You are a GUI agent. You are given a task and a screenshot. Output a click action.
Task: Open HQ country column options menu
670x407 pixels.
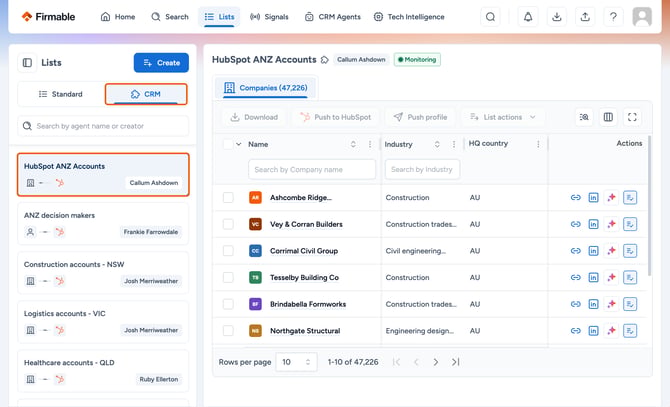click(538, 144)
